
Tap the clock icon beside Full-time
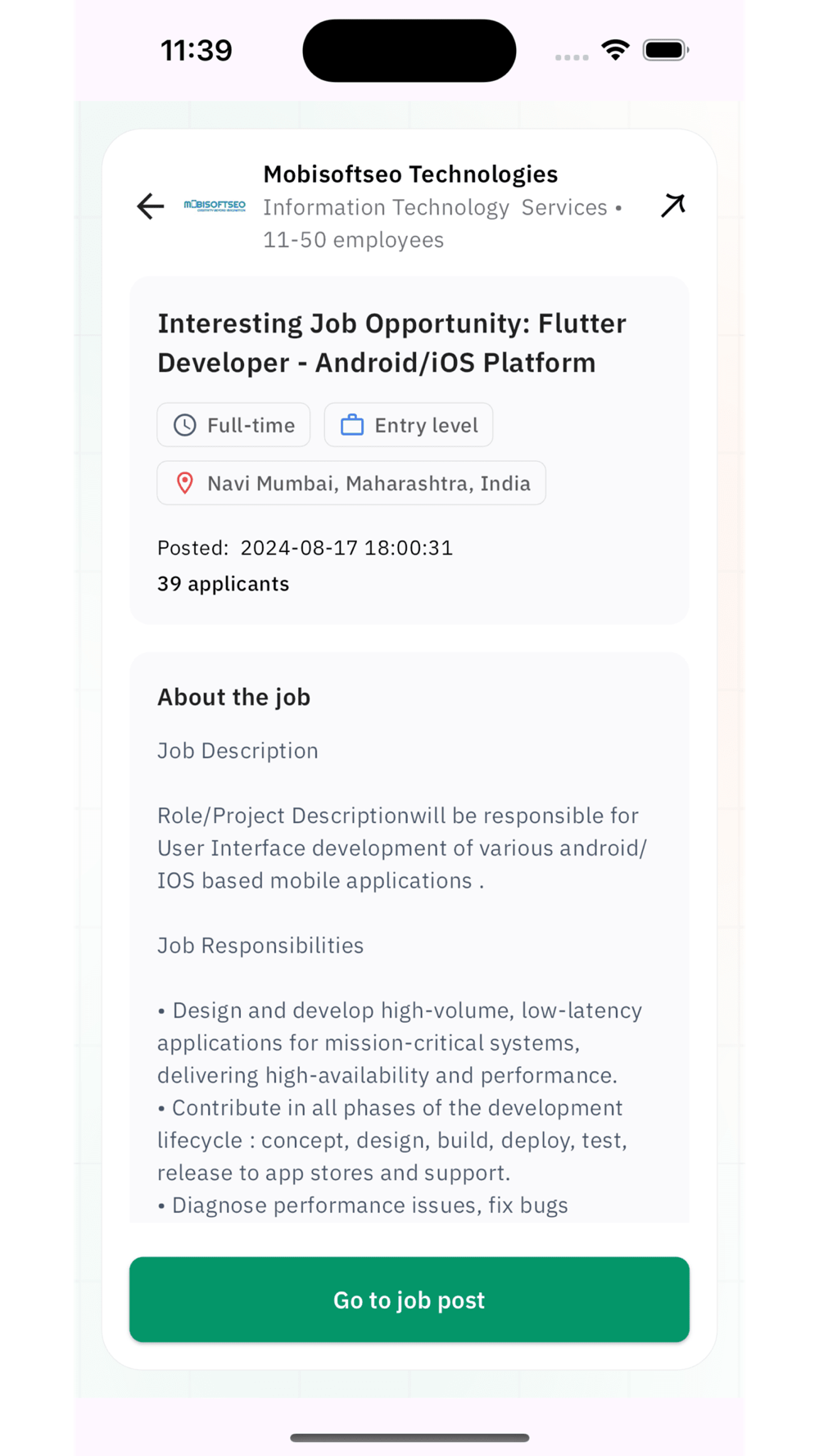[185, 425]
